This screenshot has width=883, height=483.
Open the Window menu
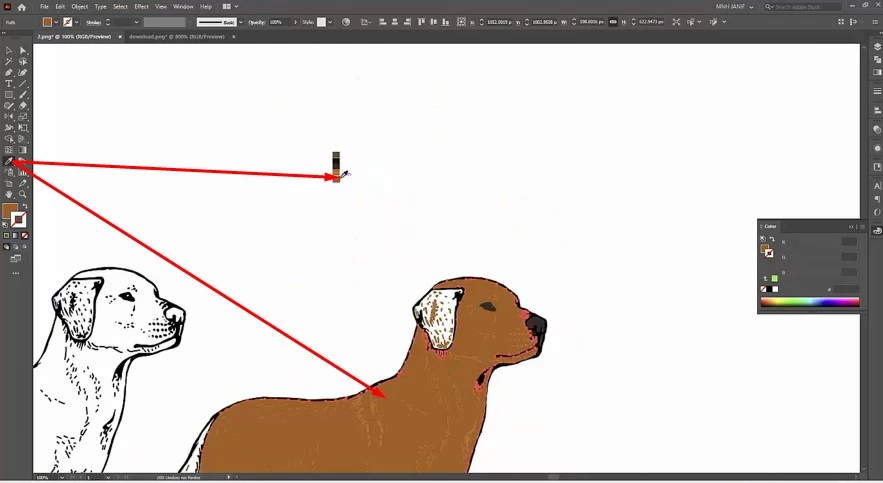tap(183, 7)
